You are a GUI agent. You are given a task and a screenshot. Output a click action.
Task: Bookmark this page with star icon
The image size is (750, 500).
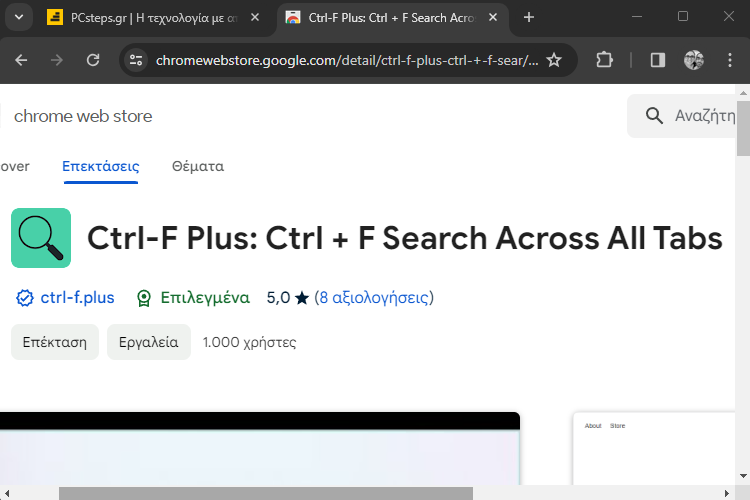pos(554,60)
